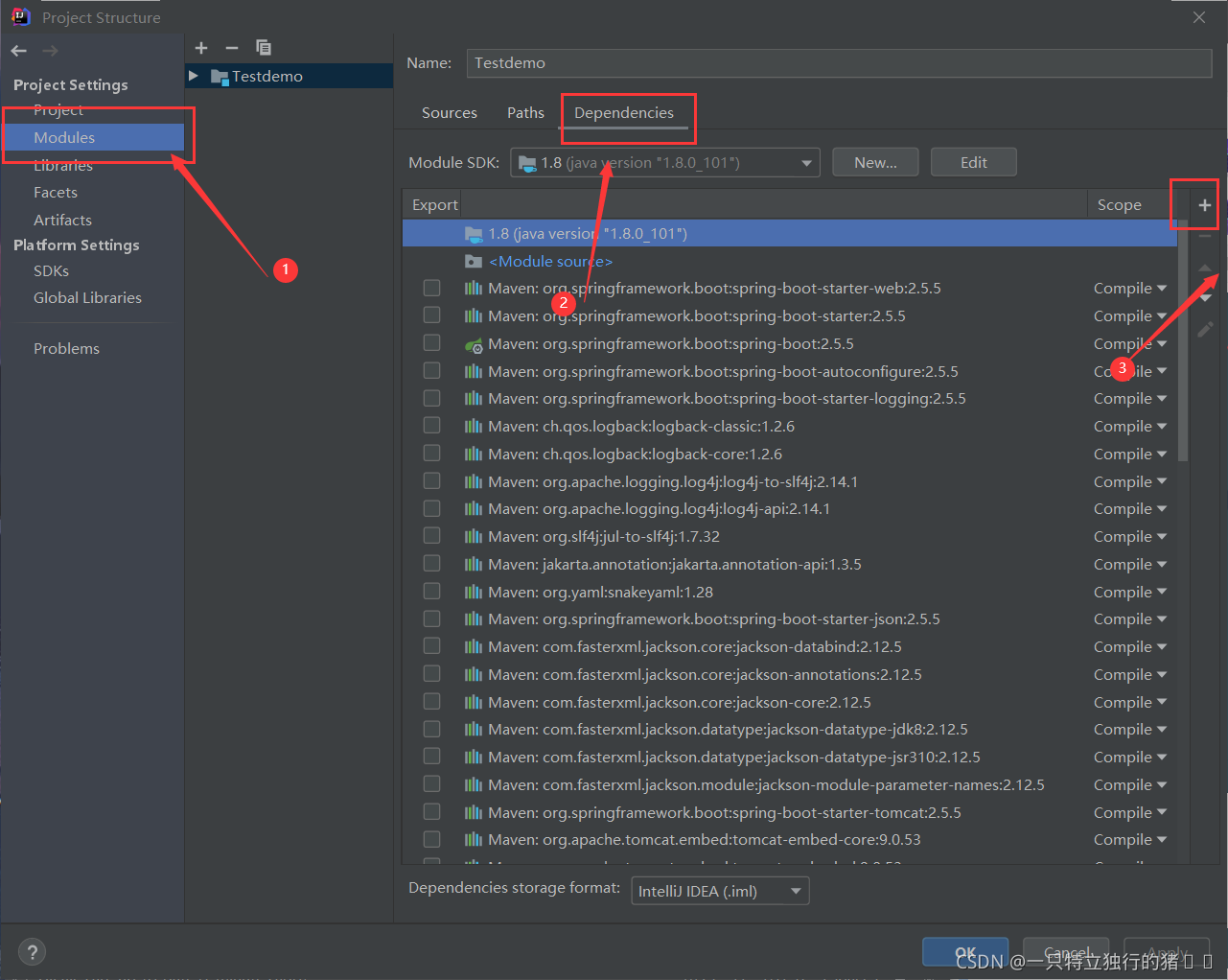Enable export for log4j-to-slf4j:2.14.1
Viewport: 1228px width, 980px height.
click(431, 481)
